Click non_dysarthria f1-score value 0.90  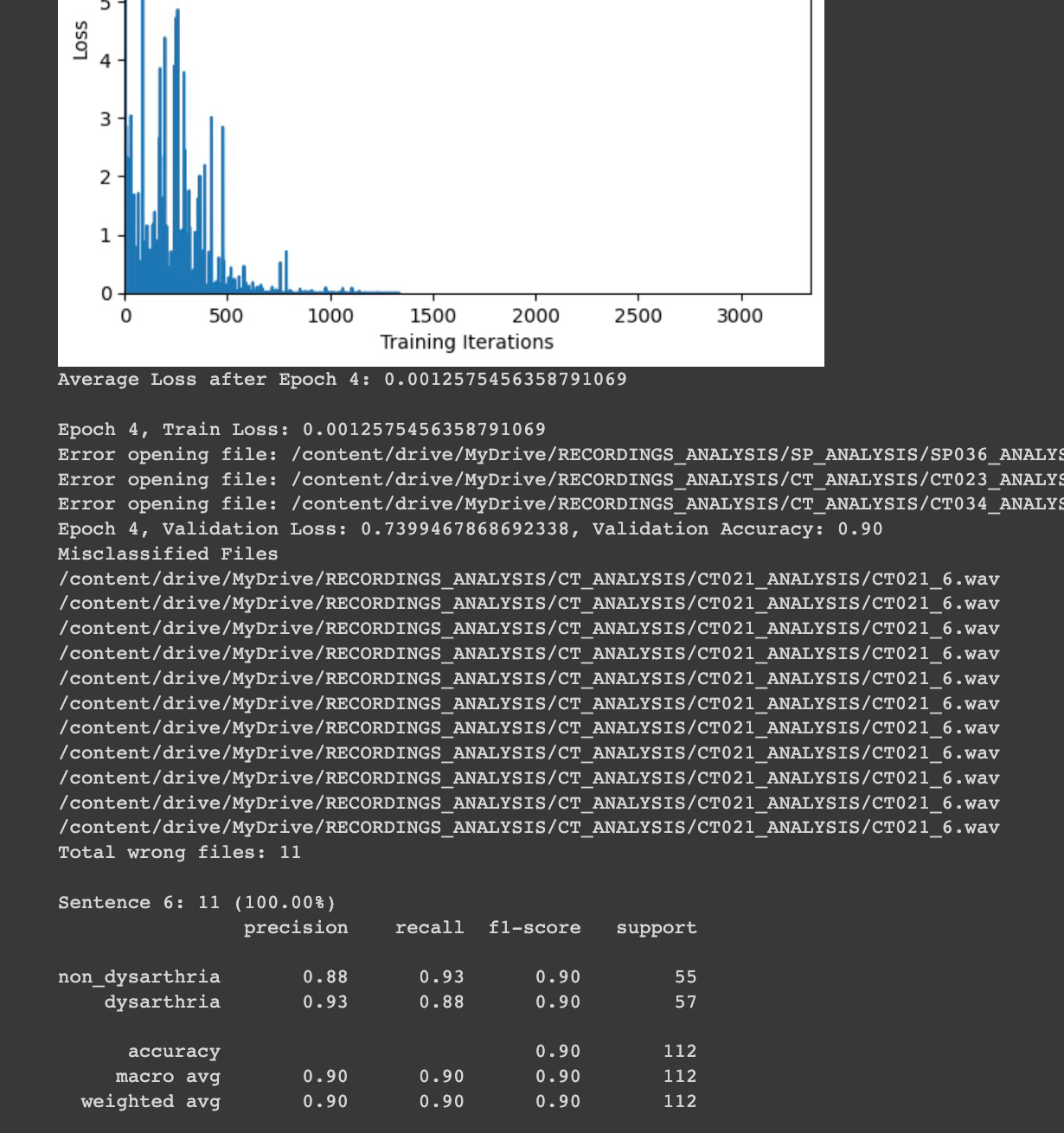pyautogui.click(x=558, y=977)
